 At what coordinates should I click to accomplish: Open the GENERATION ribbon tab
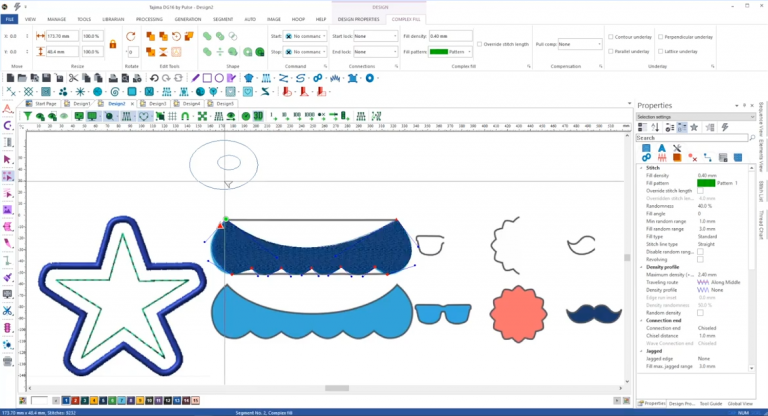pos(187,19)
